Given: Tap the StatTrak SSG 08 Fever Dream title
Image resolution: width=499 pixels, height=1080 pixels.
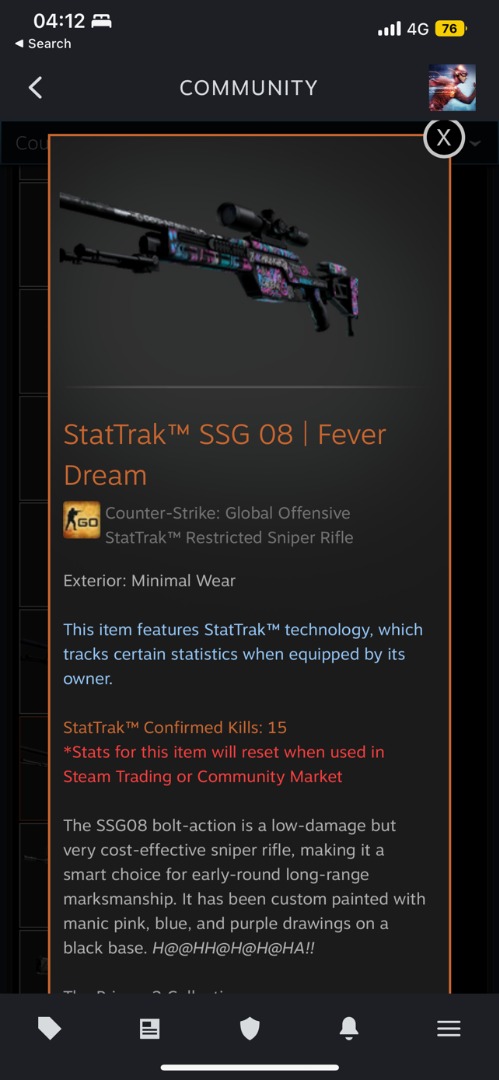Looking at the screenshot, I should coord(225,455).
